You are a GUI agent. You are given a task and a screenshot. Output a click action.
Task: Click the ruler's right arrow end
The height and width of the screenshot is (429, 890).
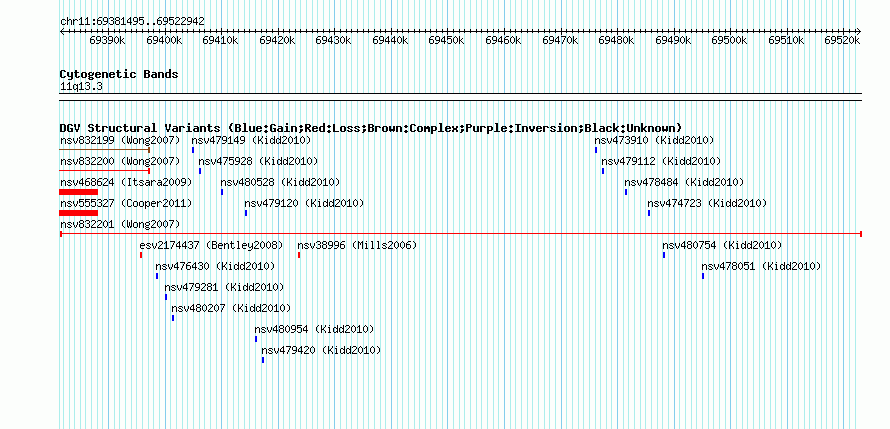tap(860, 31)
